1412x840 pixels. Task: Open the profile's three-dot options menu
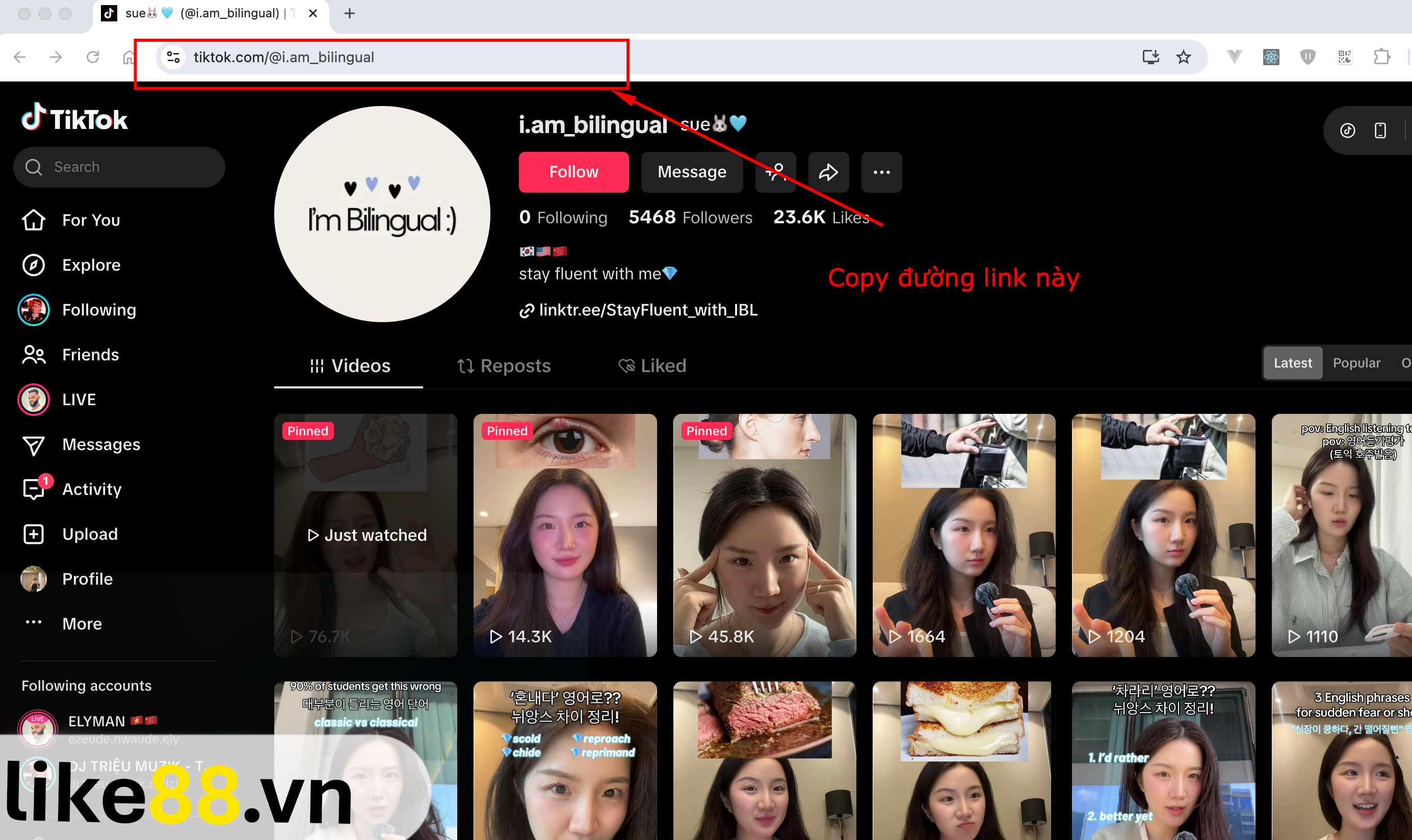click(881, 172)
